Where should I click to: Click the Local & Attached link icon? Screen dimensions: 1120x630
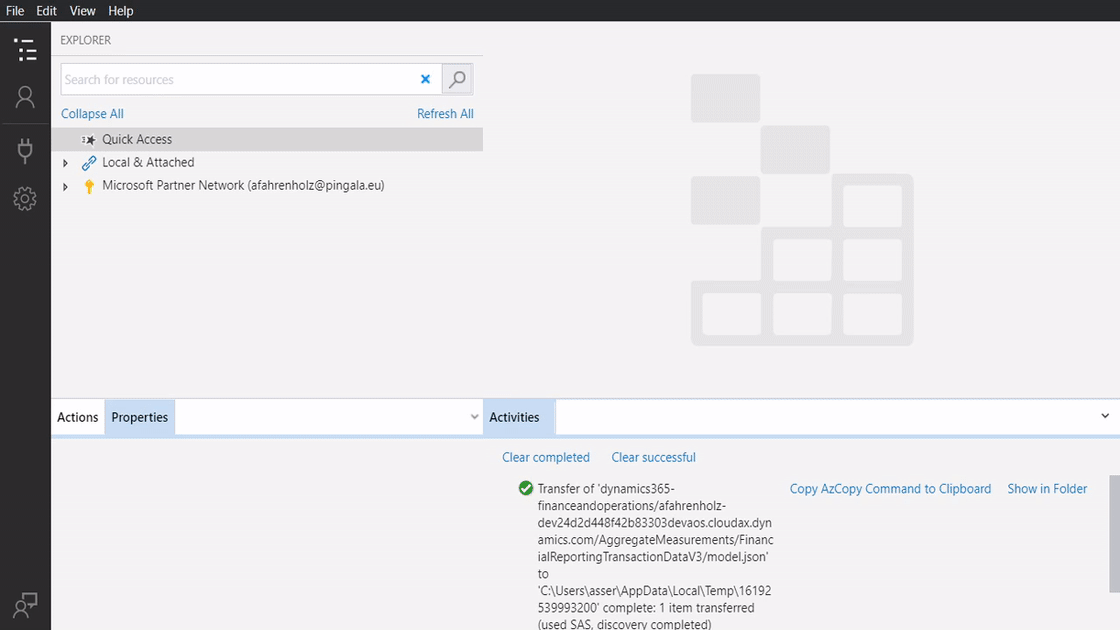[89, 163]
